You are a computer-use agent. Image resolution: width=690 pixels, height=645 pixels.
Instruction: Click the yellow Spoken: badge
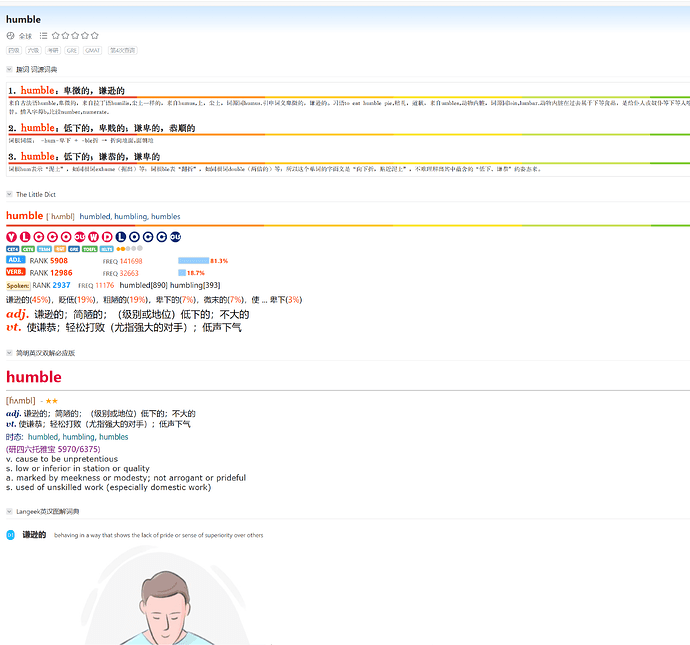pos(18,286)
